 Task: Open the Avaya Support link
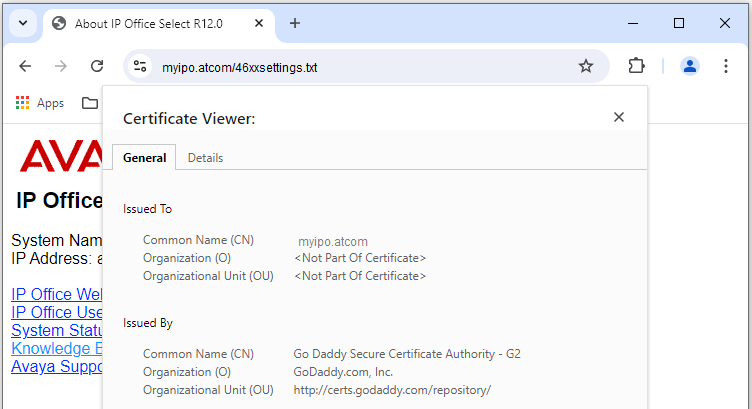tap(57, 367)
